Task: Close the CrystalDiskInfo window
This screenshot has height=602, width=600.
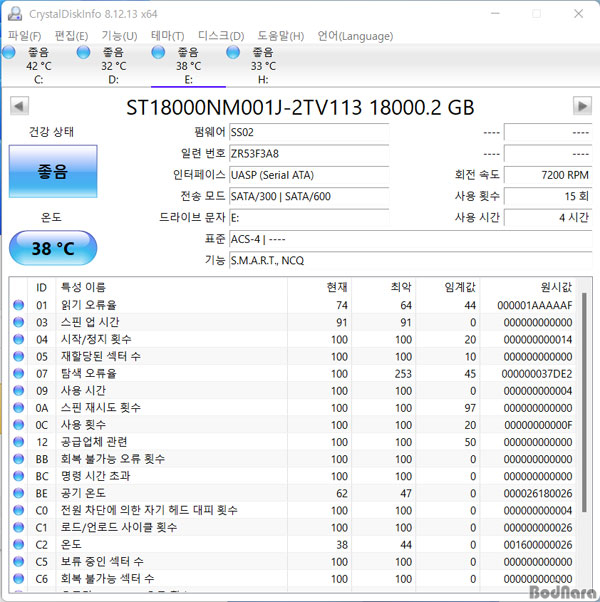Action: pos(579,14)
